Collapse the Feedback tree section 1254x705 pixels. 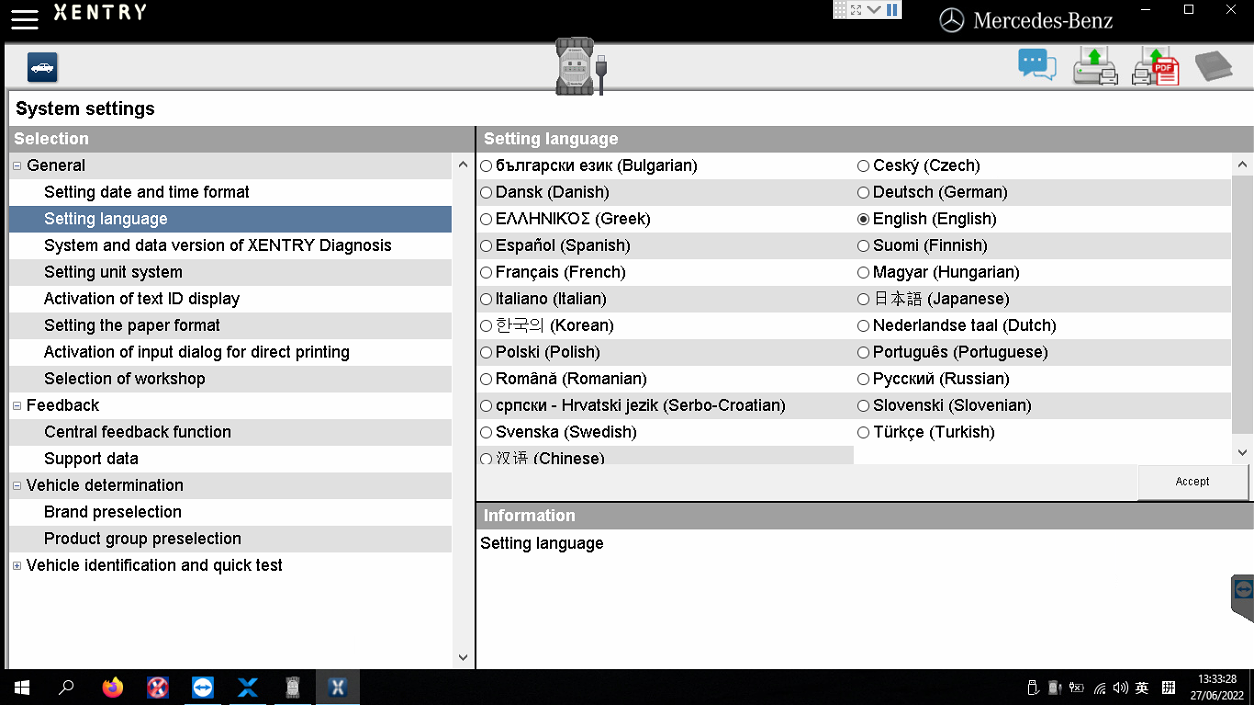17,406
